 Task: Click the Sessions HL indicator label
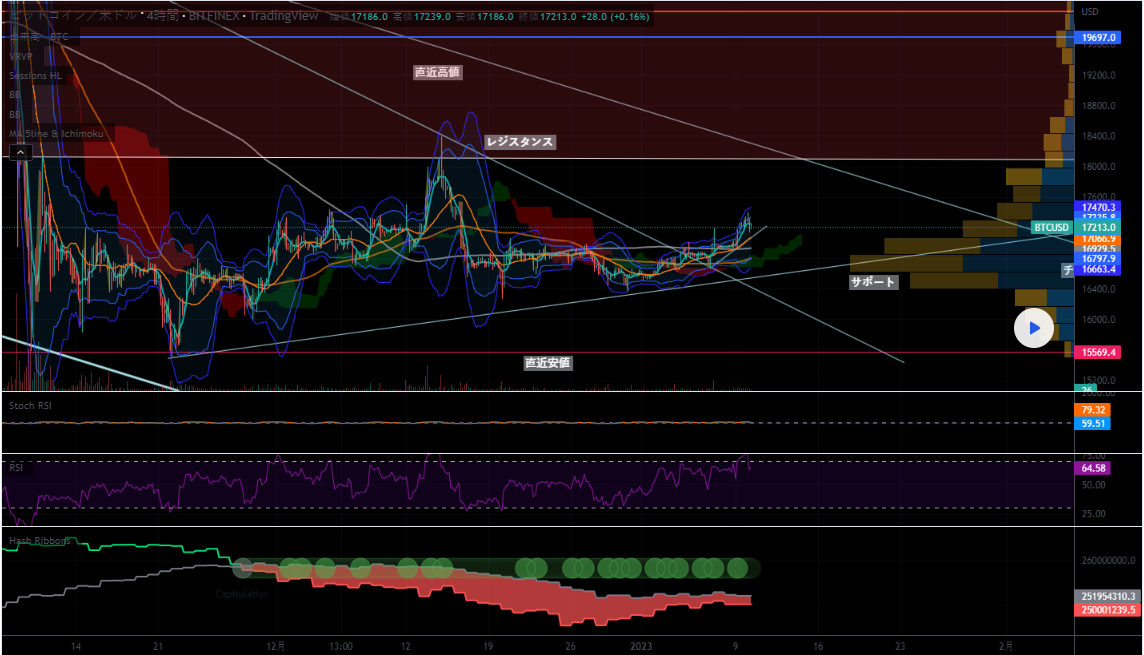click(x=35, y=76)
